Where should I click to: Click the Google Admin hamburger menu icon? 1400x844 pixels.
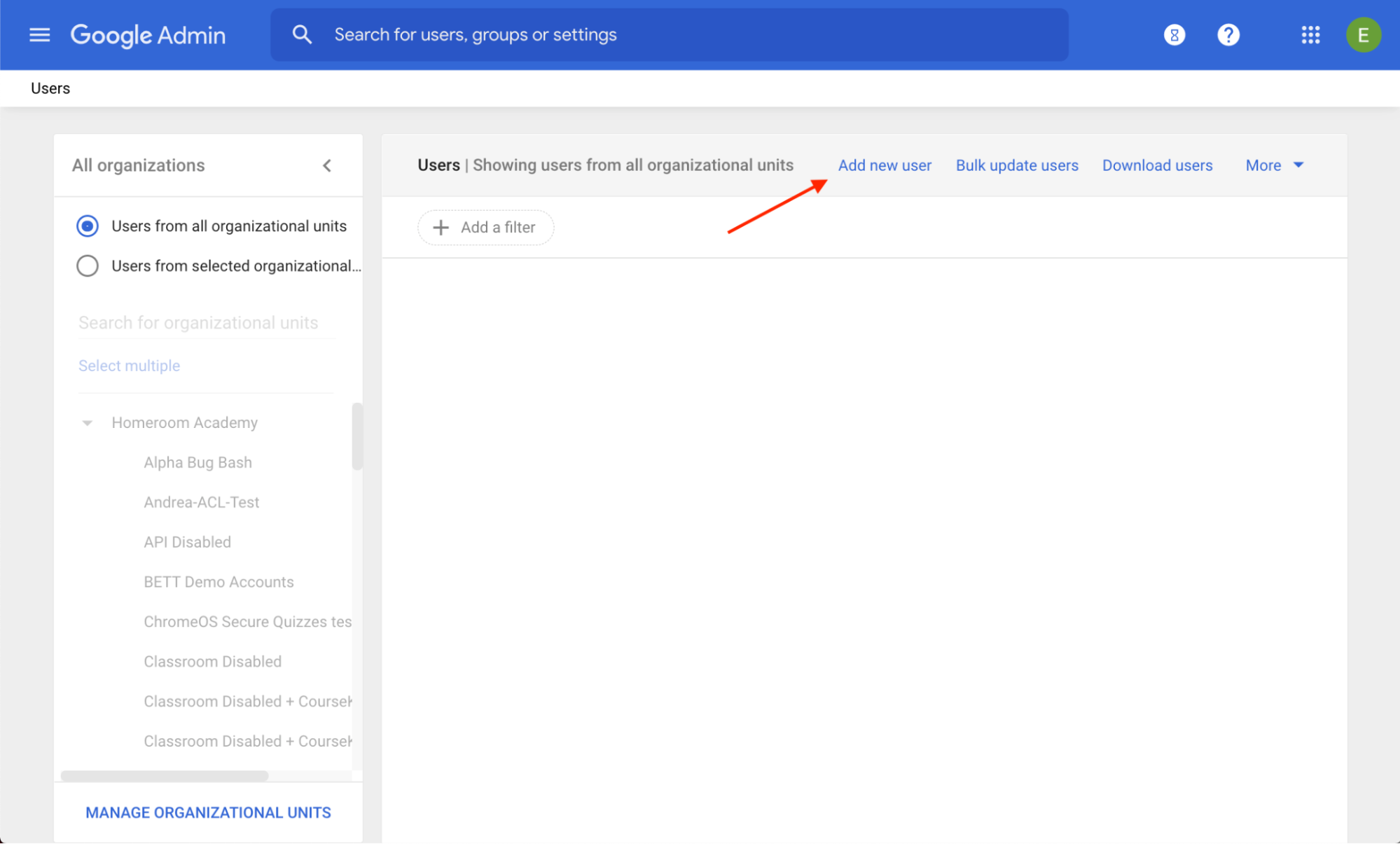(38, 35)
